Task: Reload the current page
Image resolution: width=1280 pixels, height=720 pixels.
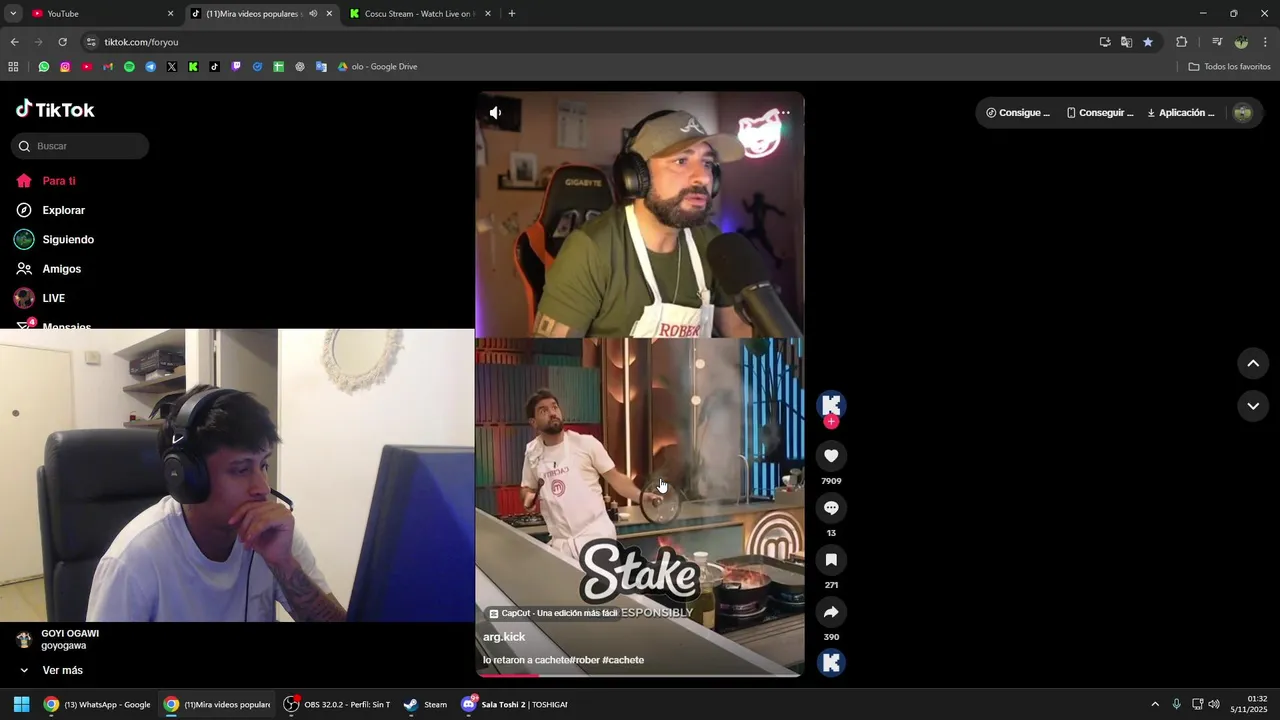Action: pos(62,42)
